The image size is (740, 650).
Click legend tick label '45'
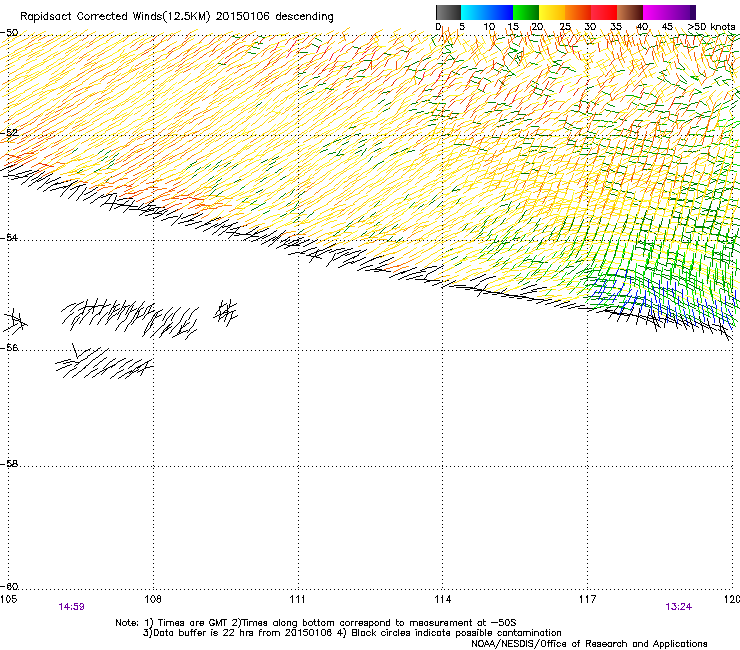click(x=667, y=27)
